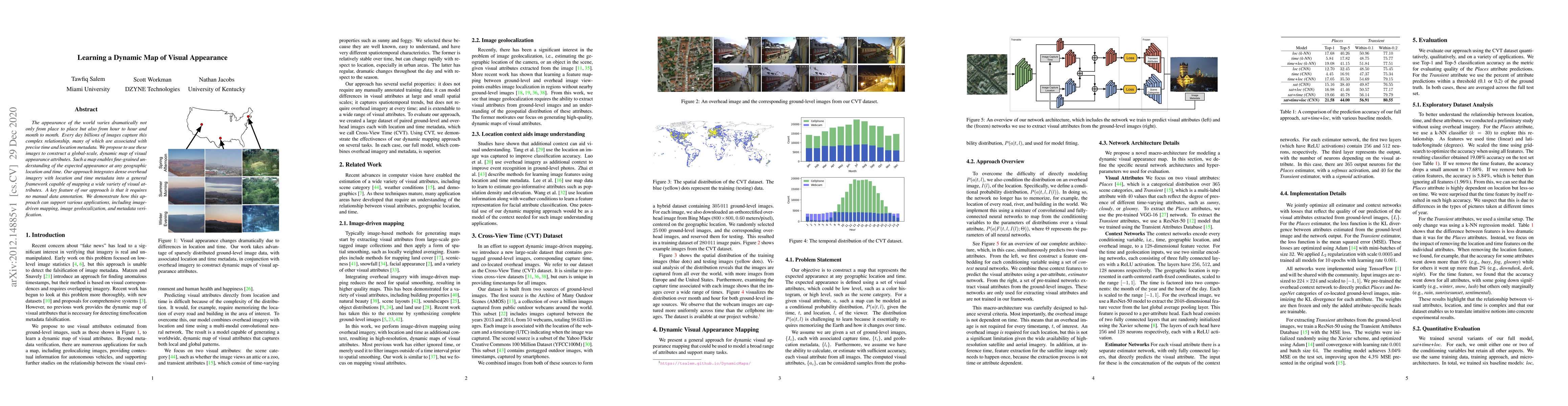Click author name 'Nathan Jacobs'
This screenshot has width=1568, height=406.
(x=217, y=79)
